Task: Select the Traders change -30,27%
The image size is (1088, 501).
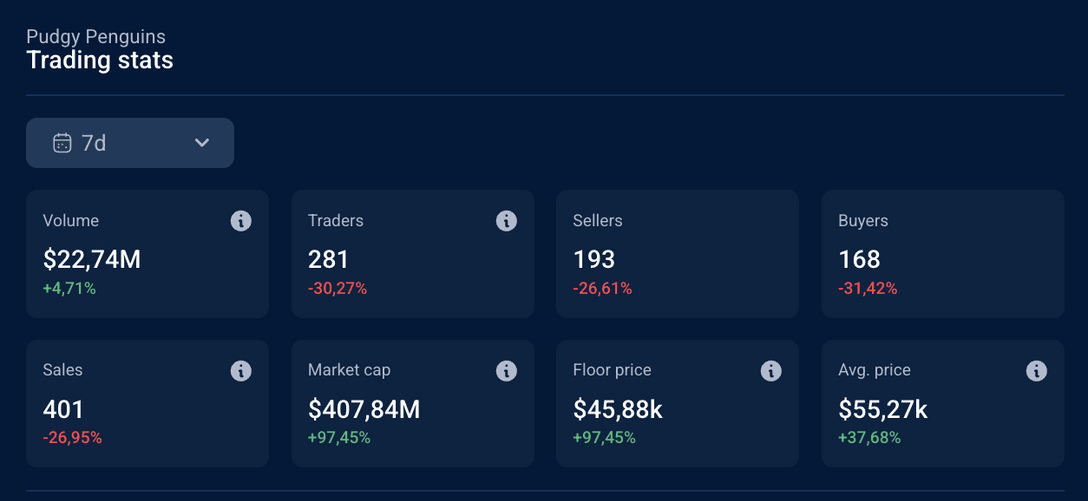Action: (x=338, y=289)
